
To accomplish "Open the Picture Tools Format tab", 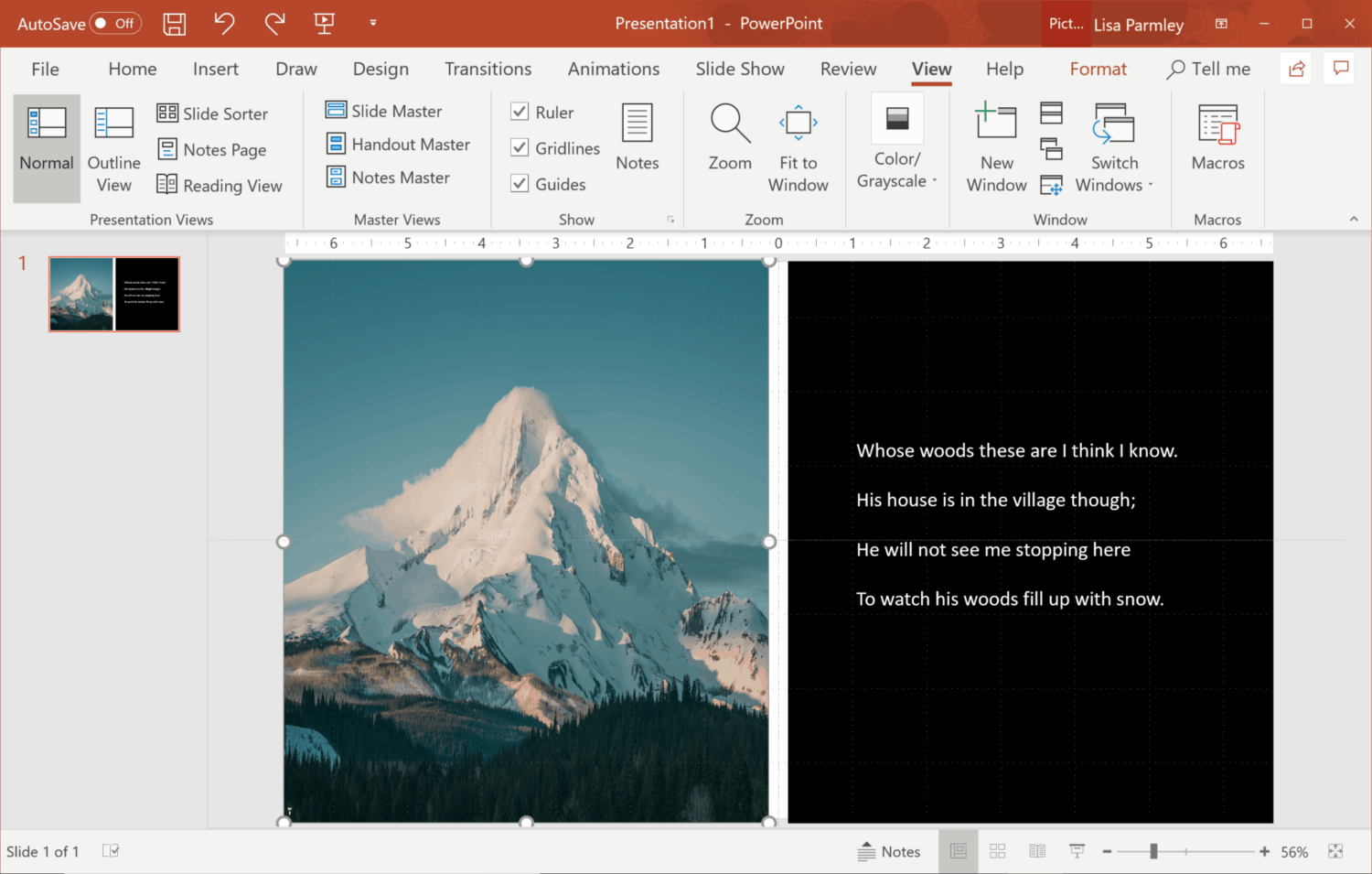I will [x=1099, y=69].
